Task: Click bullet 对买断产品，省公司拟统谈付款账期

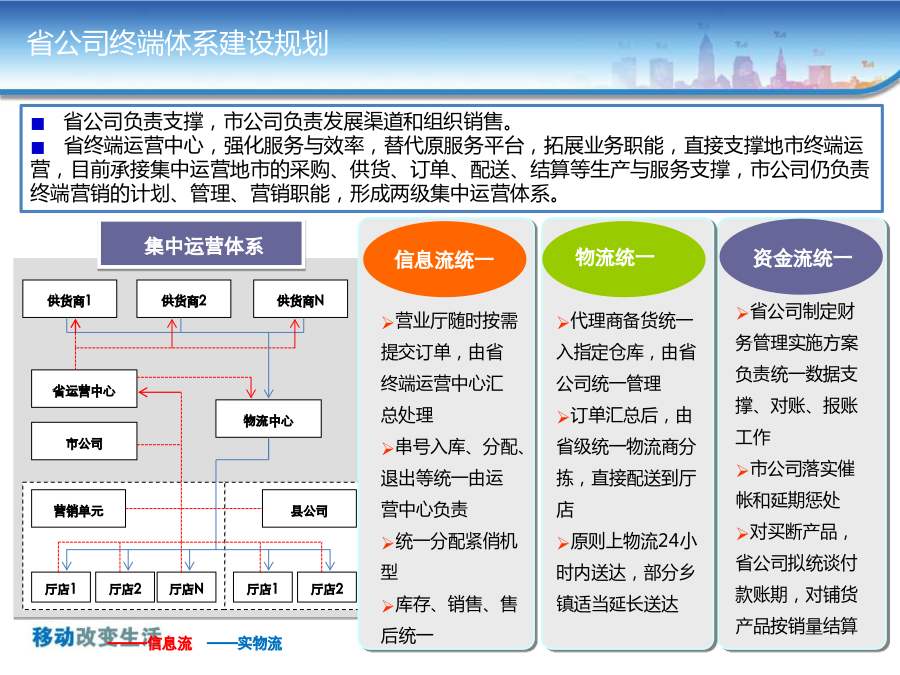Action: pos(797,579)
